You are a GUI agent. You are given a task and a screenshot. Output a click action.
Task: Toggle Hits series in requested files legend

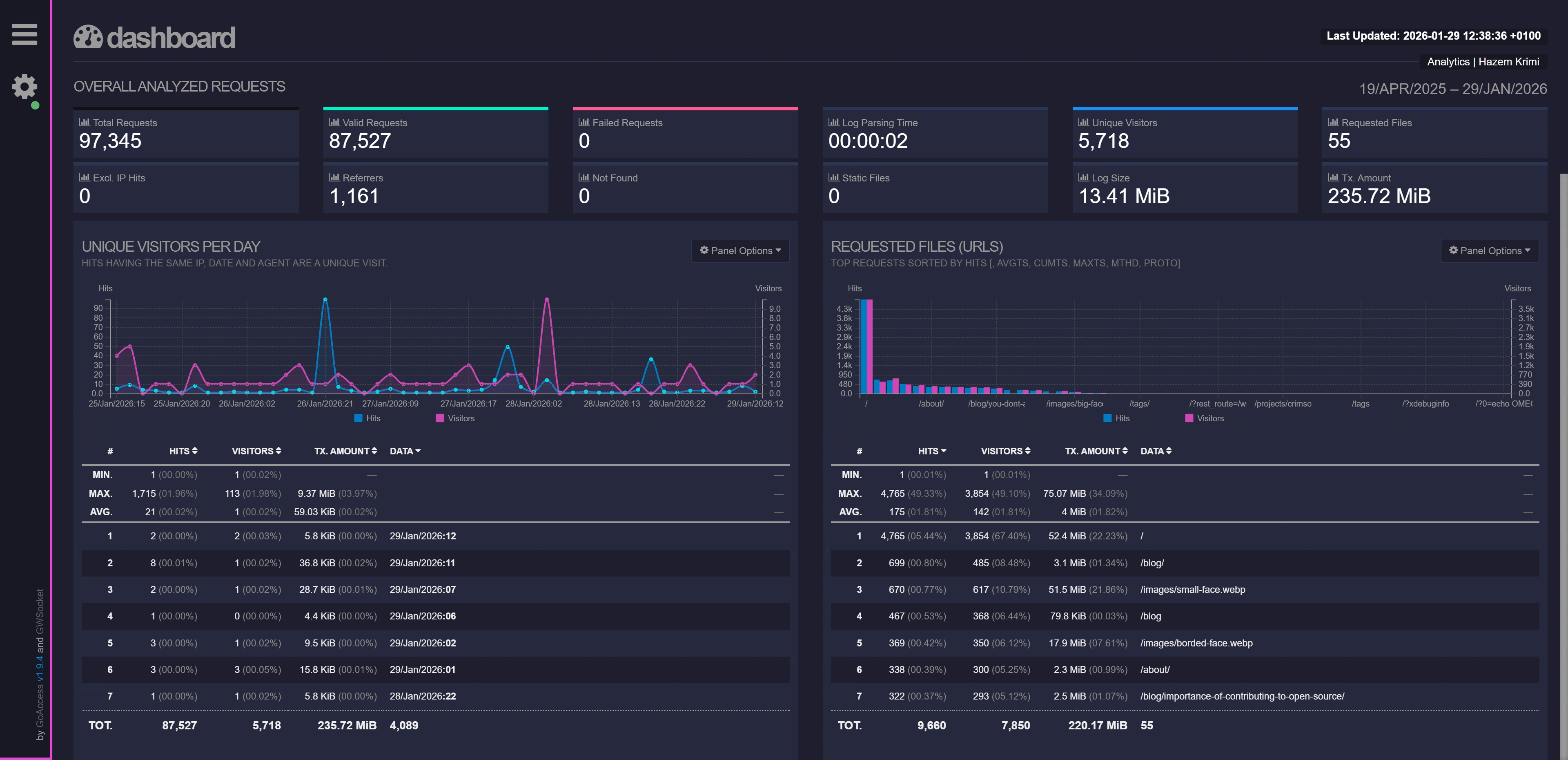[x=1116, y=418]
